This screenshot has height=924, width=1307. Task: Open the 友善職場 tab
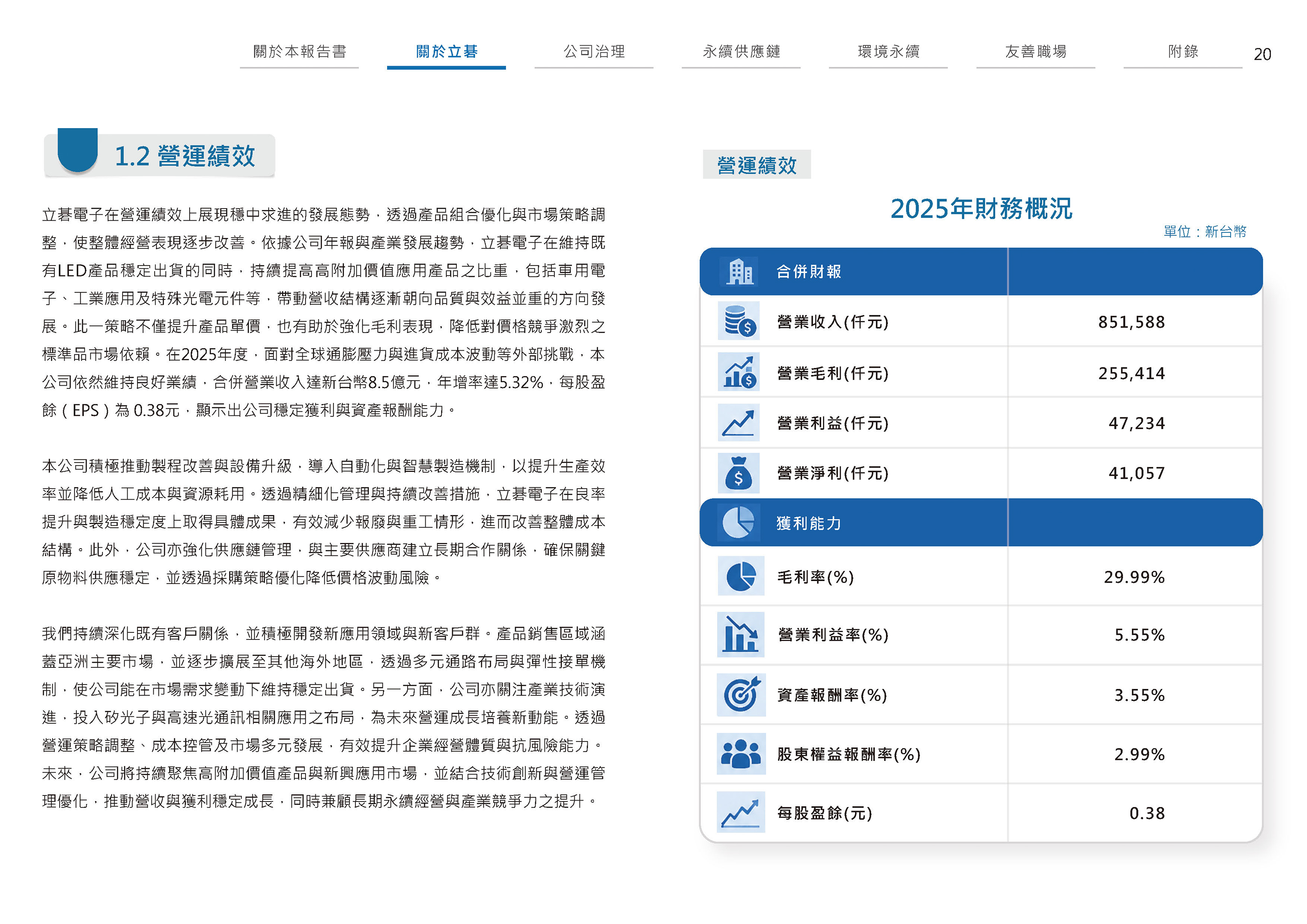coord(1035,52)
